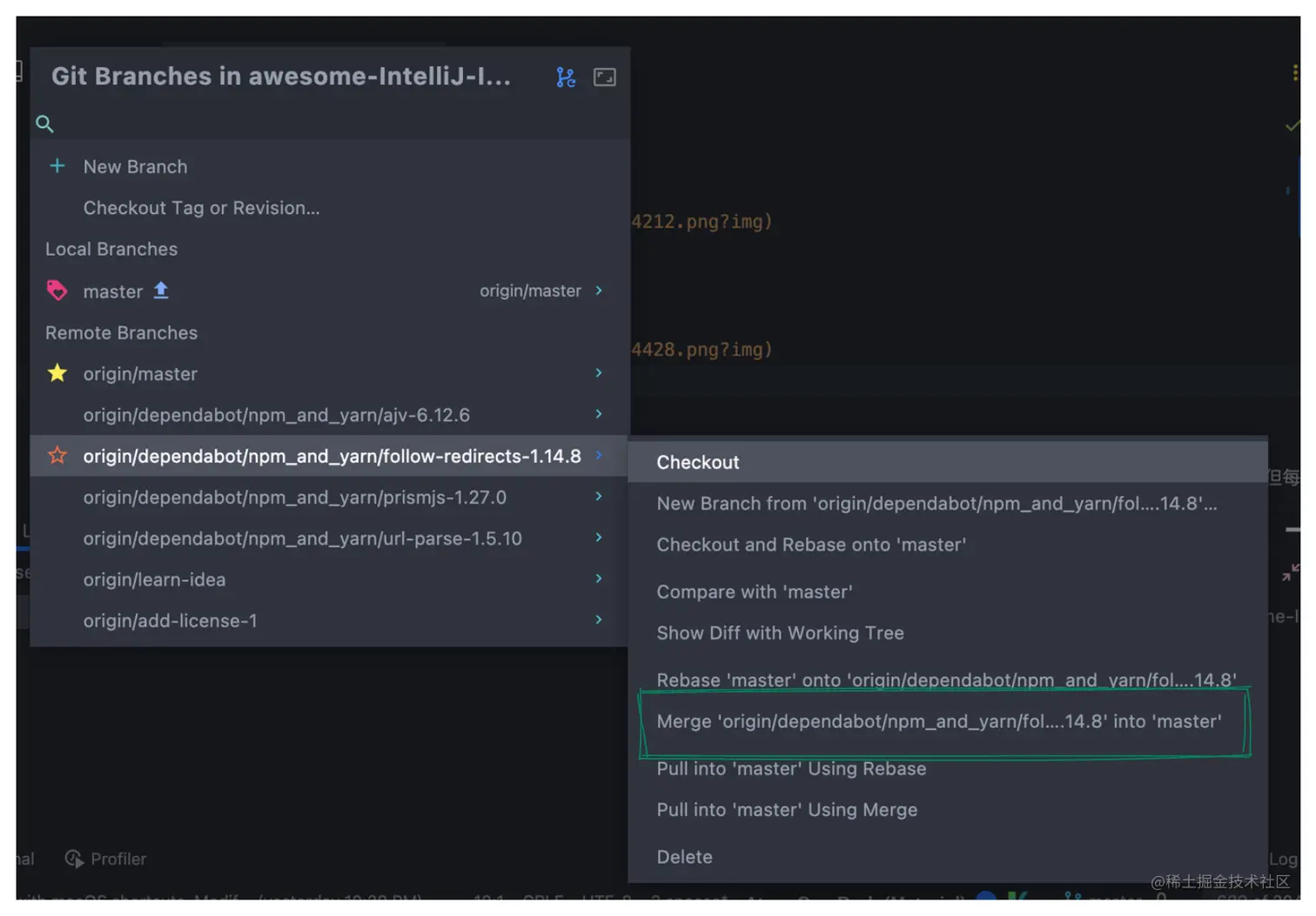Image resolution: width=1316 pixels, height=916 pixels.
Task: Click the origin/master tracking label on master row
Action: [530, 291]
